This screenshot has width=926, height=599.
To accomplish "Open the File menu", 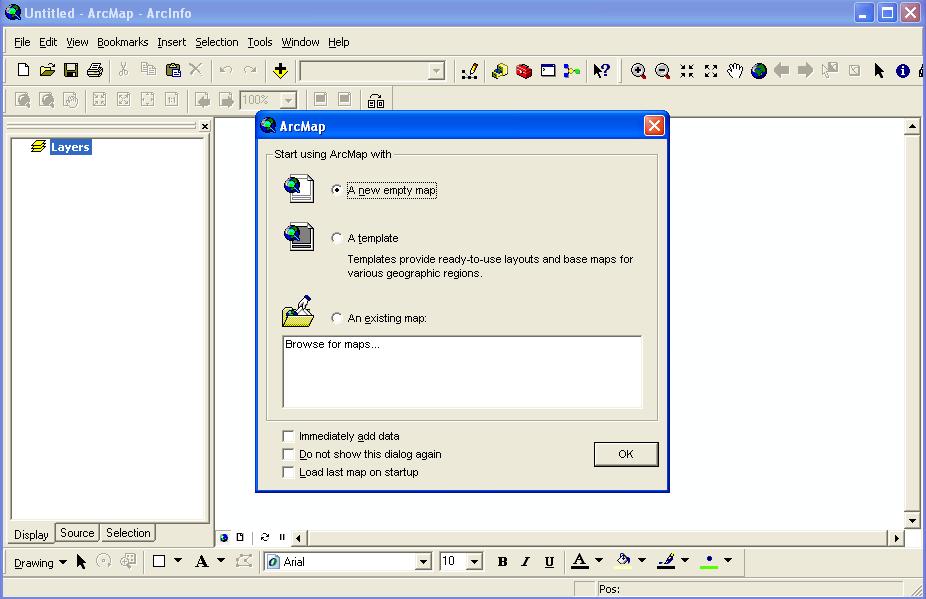I will coord(22,42).
